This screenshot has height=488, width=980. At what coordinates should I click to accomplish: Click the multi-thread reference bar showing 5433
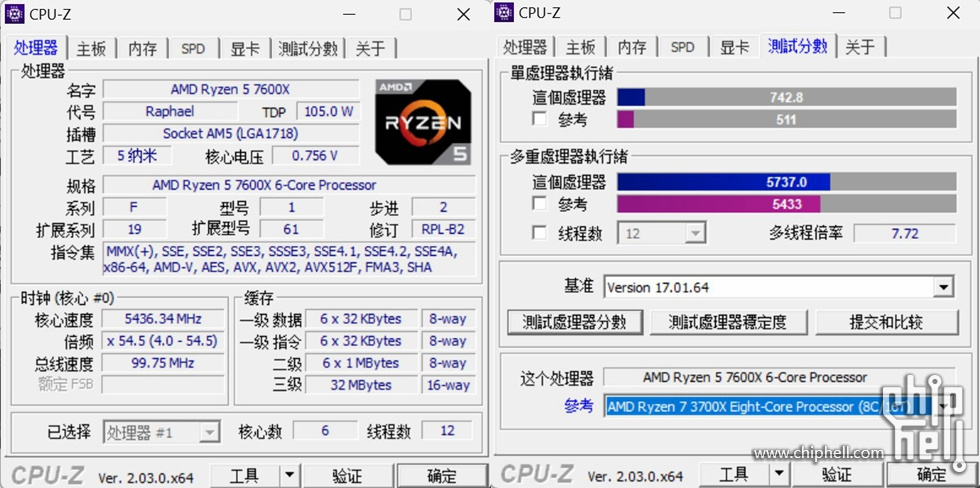(x=787, y=204)
